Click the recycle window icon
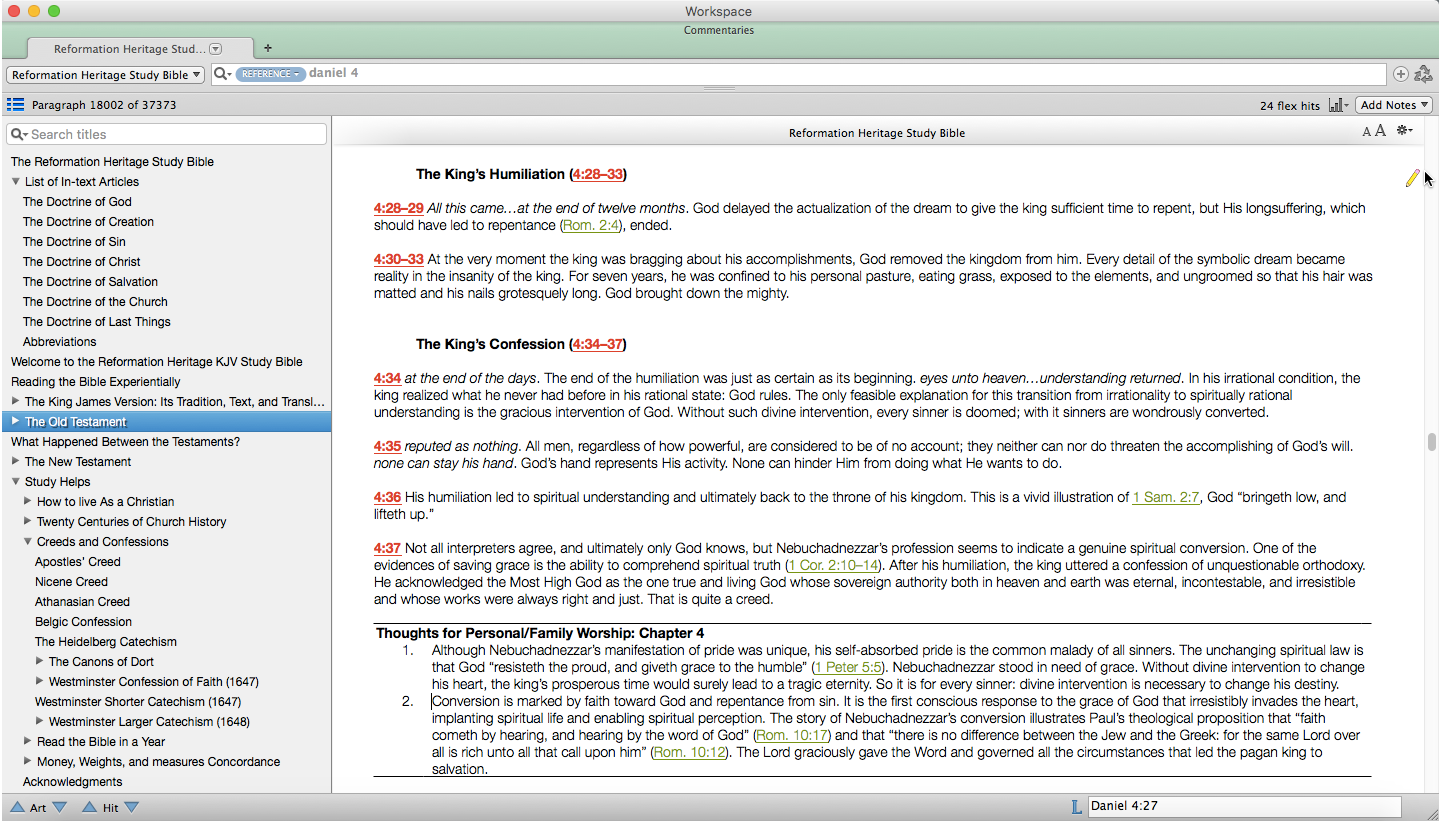 click(1423, 74)
